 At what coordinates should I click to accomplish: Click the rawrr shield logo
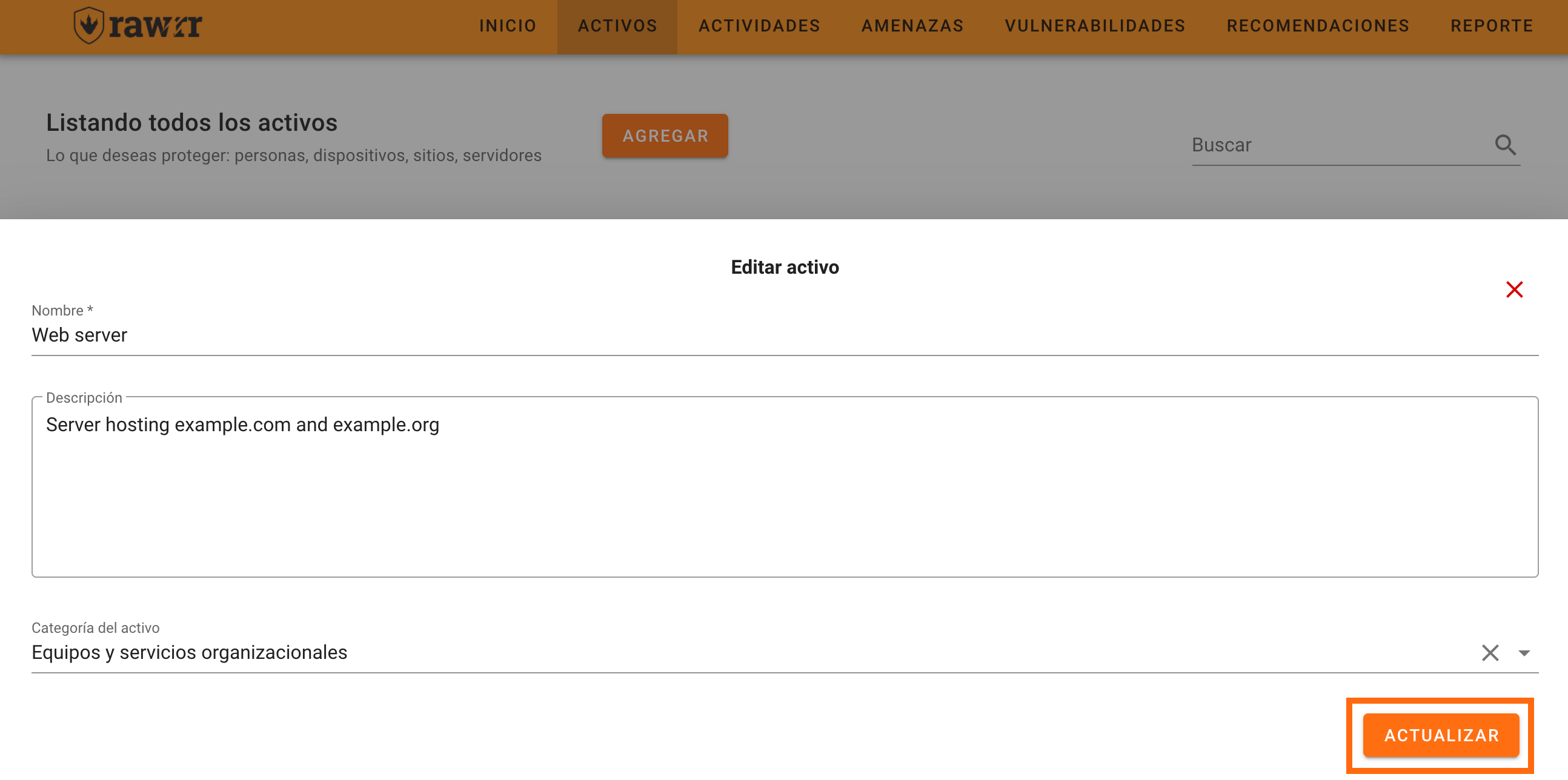[x=90, y=25]
